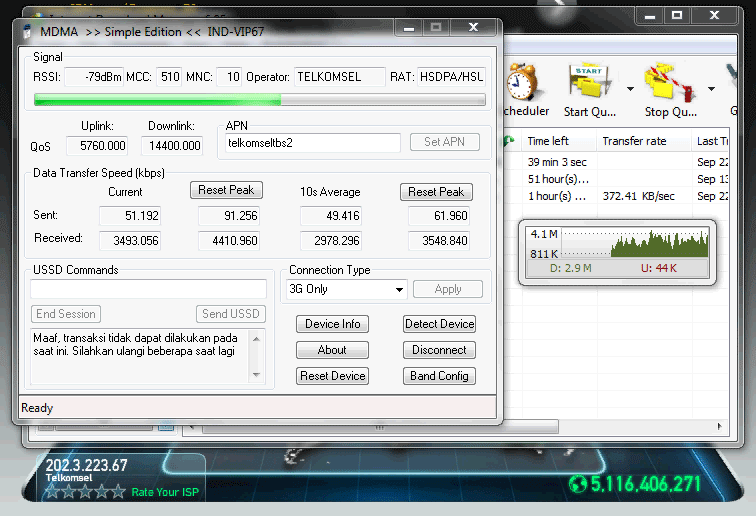Click the signal strength progress bar
The height and width of the screenshot is (516, 756).
pos(259,100)
